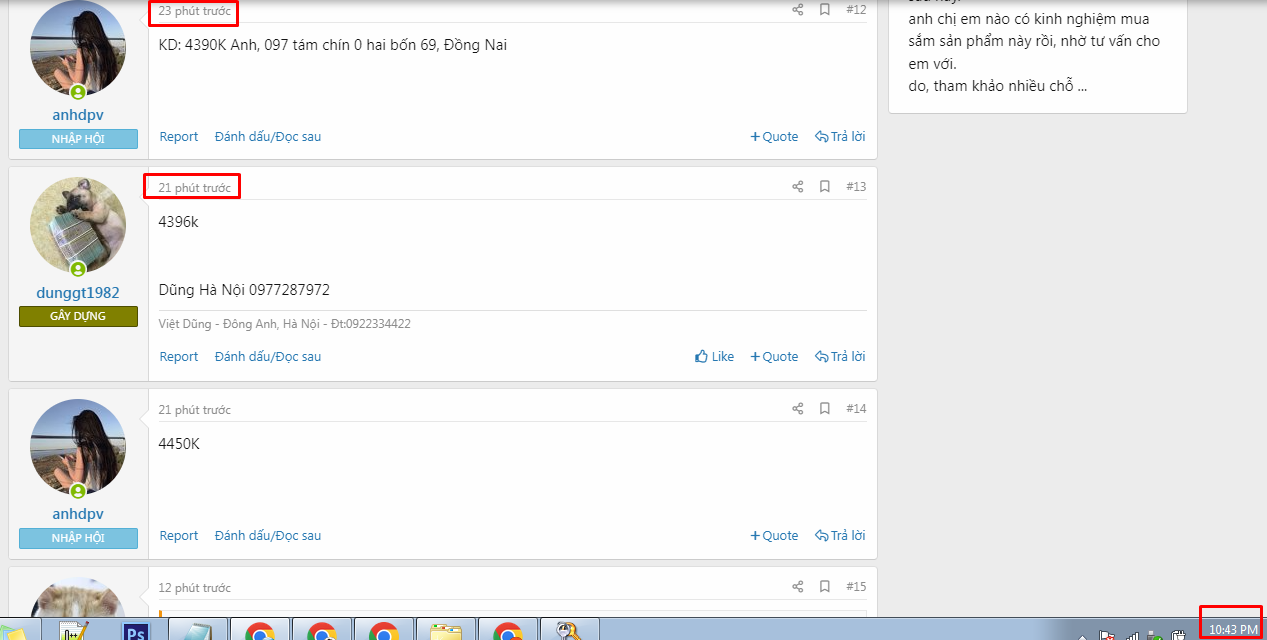Open the file explorer folder in taskbar
This screenshot has height=640, width=1267.
(445, 630)
